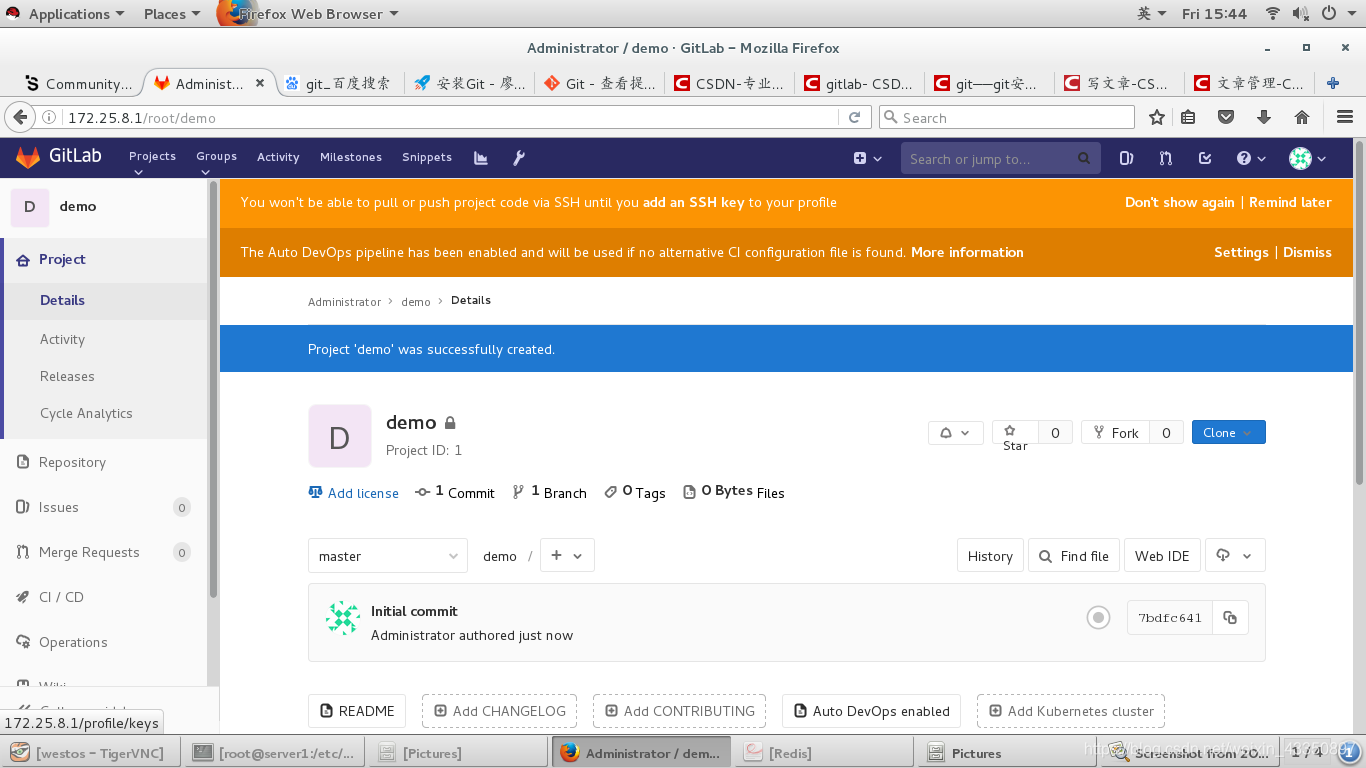Open the blue Clone dropdown
1366x768 pixels.
(1228, 432)
